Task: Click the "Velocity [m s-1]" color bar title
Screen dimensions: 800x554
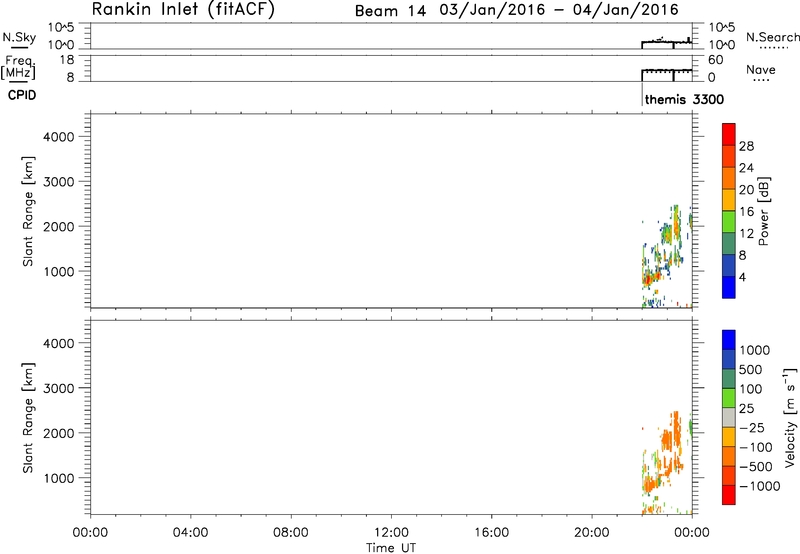Action: tap(790, 417)
